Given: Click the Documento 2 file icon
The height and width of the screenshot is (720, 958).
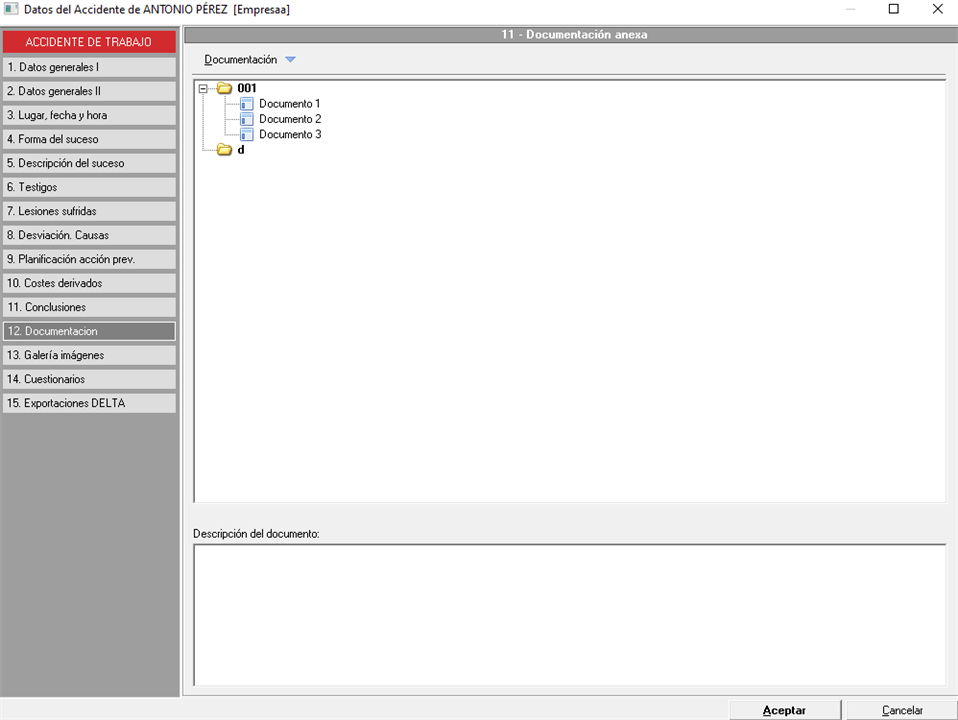Looking at the screenshot, I should tap(246, 119).
